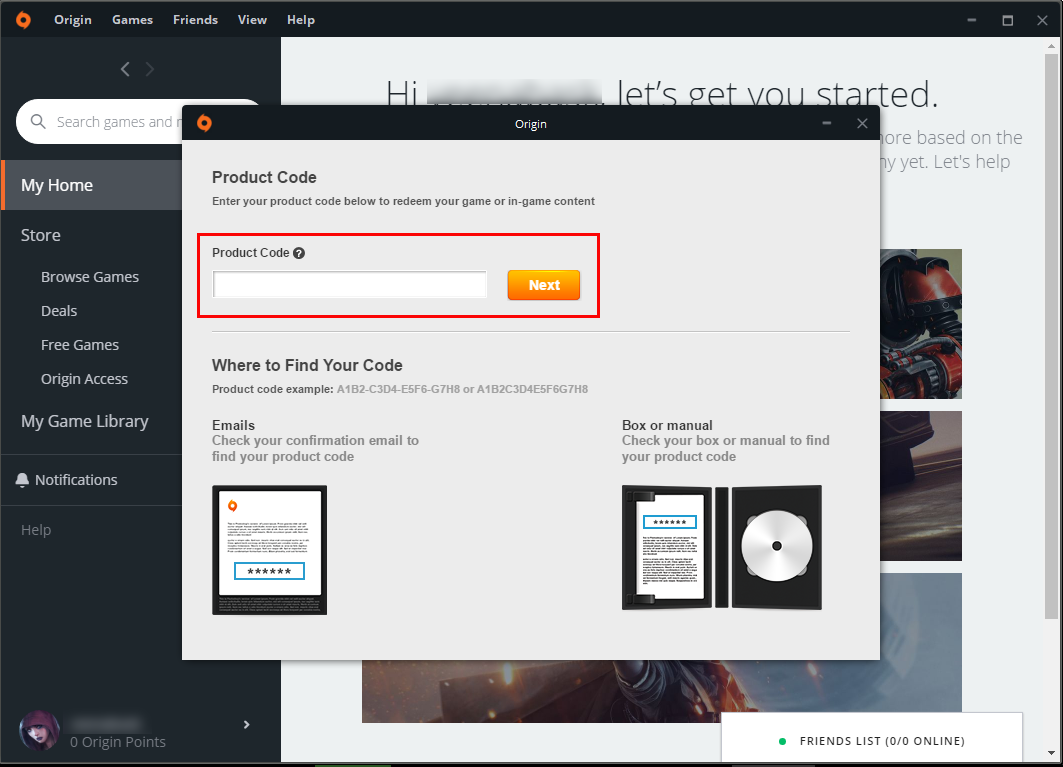Click the game box and disc illustration
1063x767 pixels.
(x=721, y=548)
